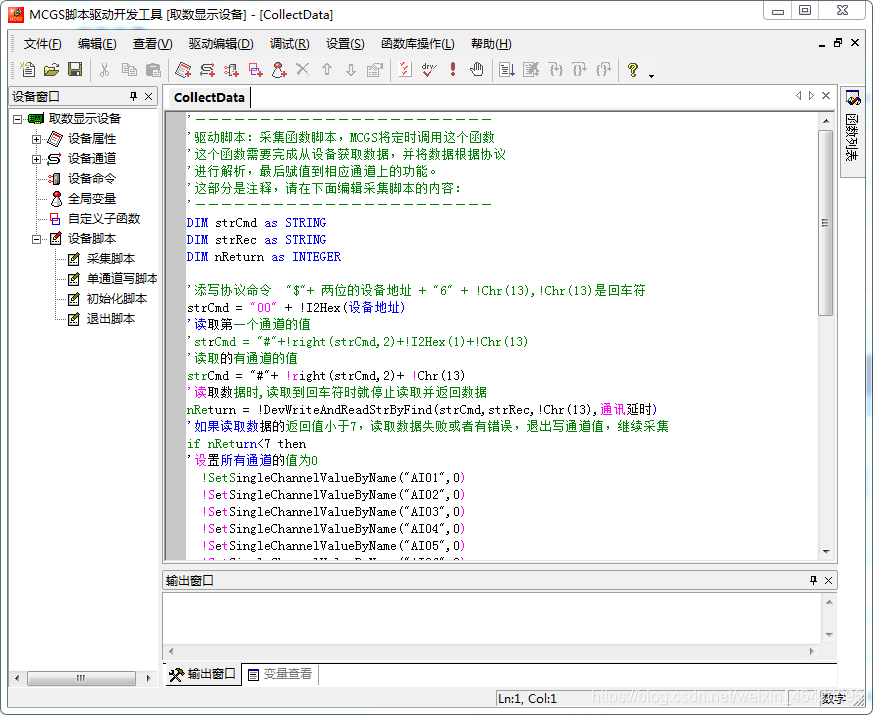
Task: Click the add global variable icon
Action: (x=279, y=69)
